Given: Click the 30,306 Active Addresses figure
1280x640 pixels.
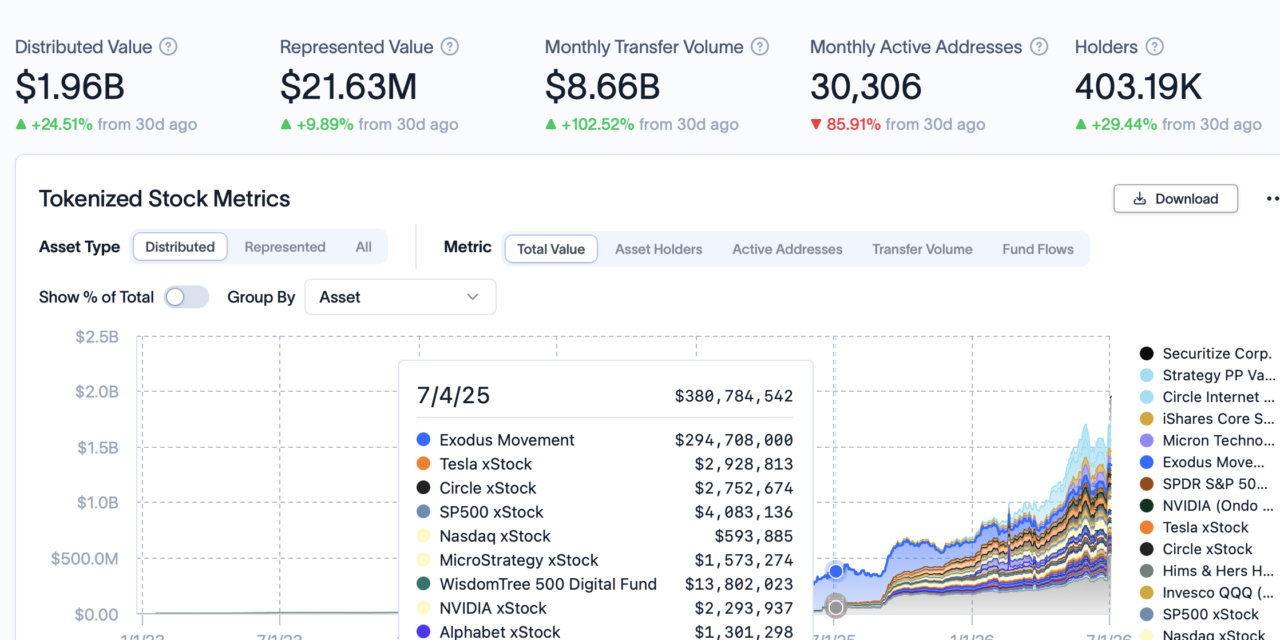Looking at the screenshot, I should click(866, 87).
